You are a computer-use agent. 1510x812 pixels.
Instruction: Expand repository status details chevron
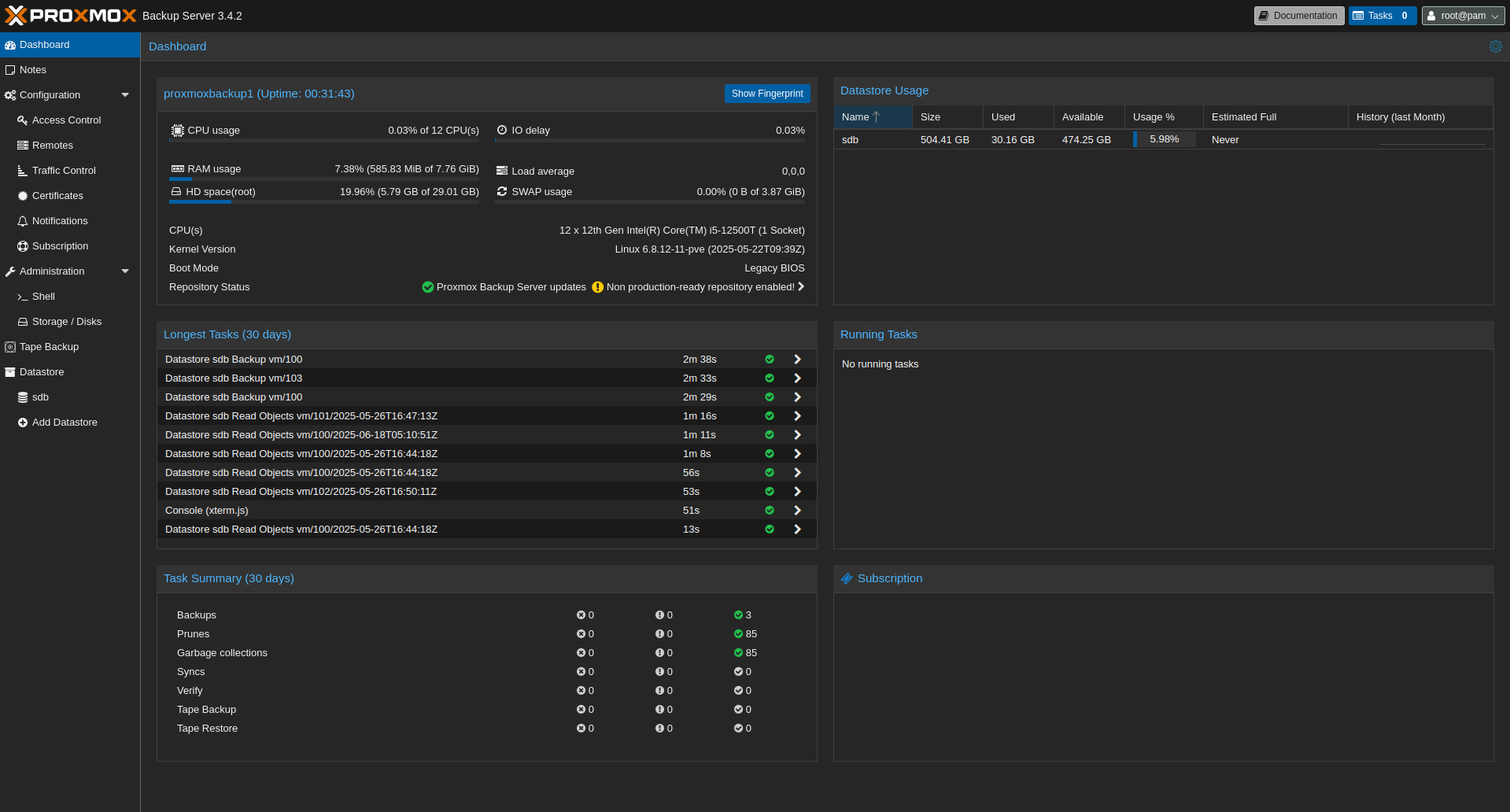[x=801, y=287]
